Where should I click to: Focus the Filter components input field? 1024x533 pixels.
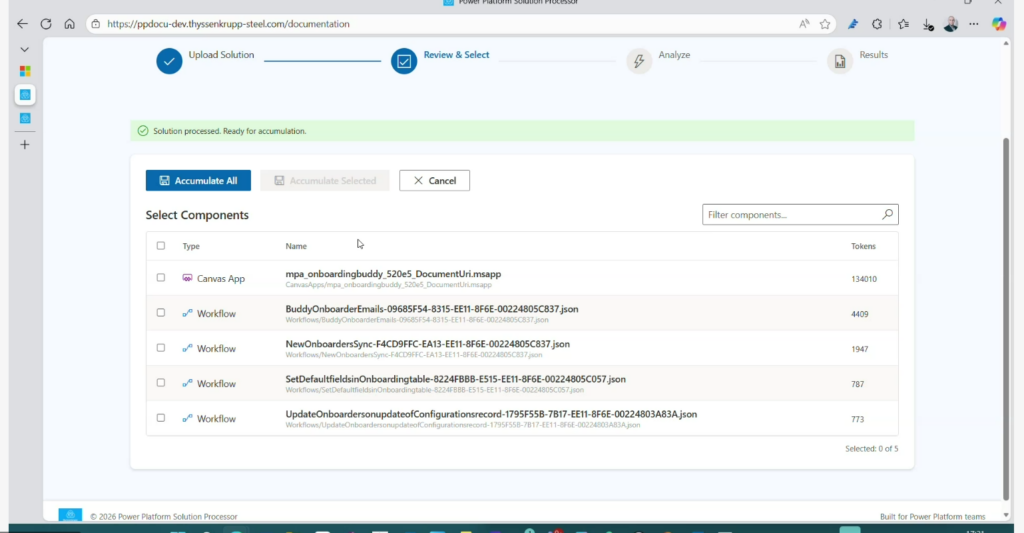tap(790, 214)
